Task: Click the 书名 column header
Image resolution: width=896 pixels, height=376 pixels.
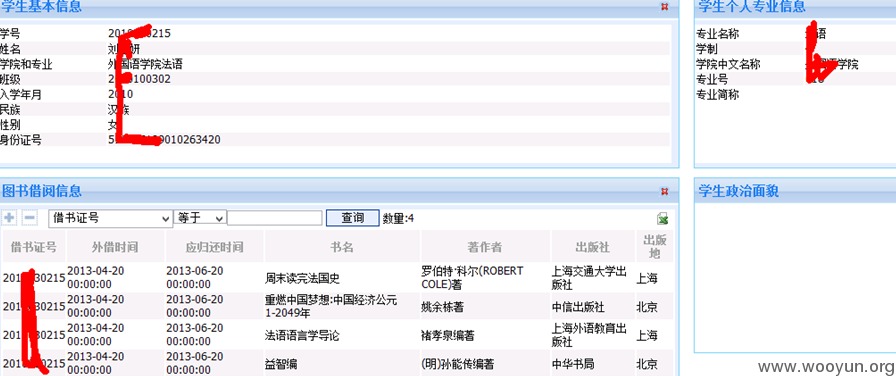Action: 342,247
